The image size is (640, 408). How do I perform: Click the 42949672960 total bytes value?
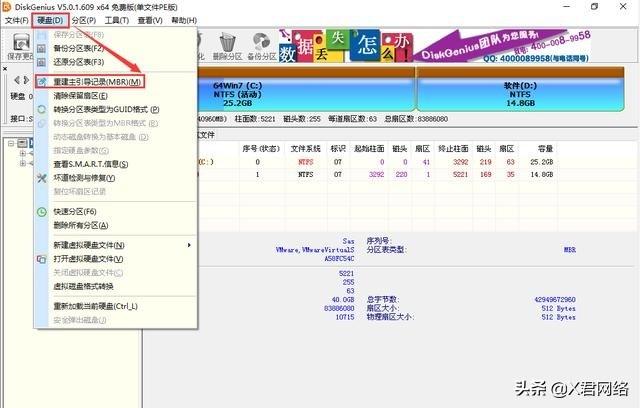555,299
